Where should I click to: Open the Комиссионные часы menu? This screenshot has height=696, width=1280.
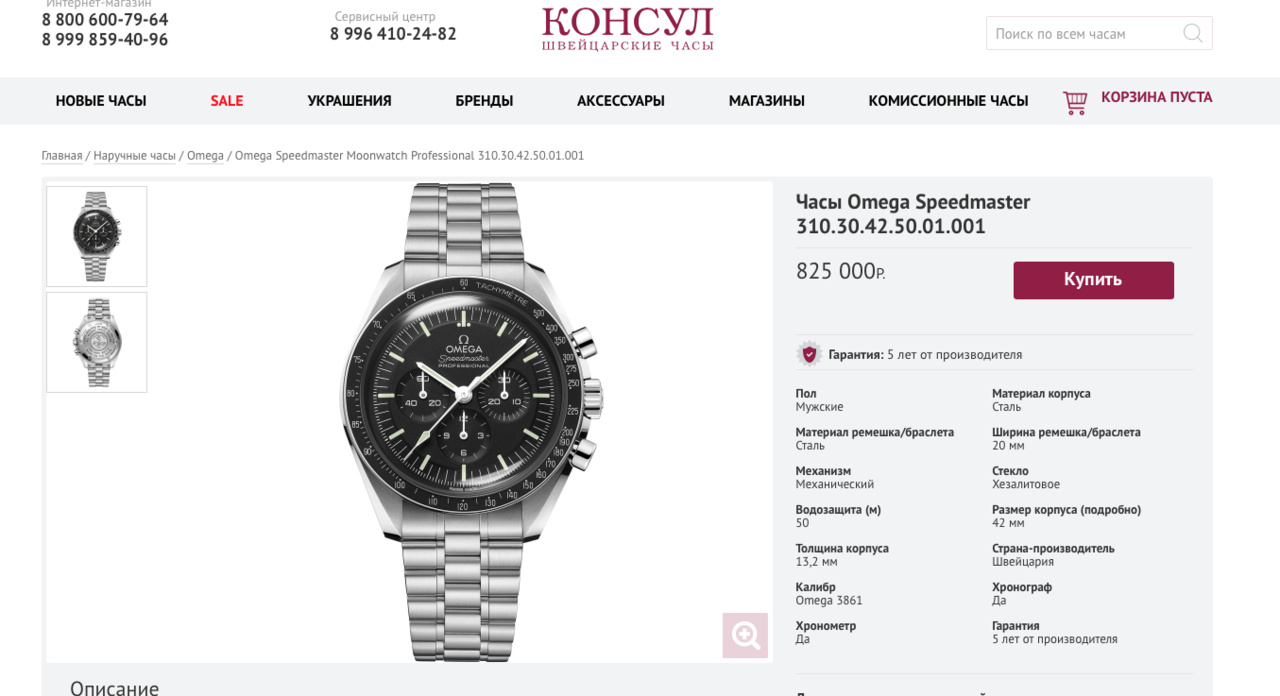point(948,101)
